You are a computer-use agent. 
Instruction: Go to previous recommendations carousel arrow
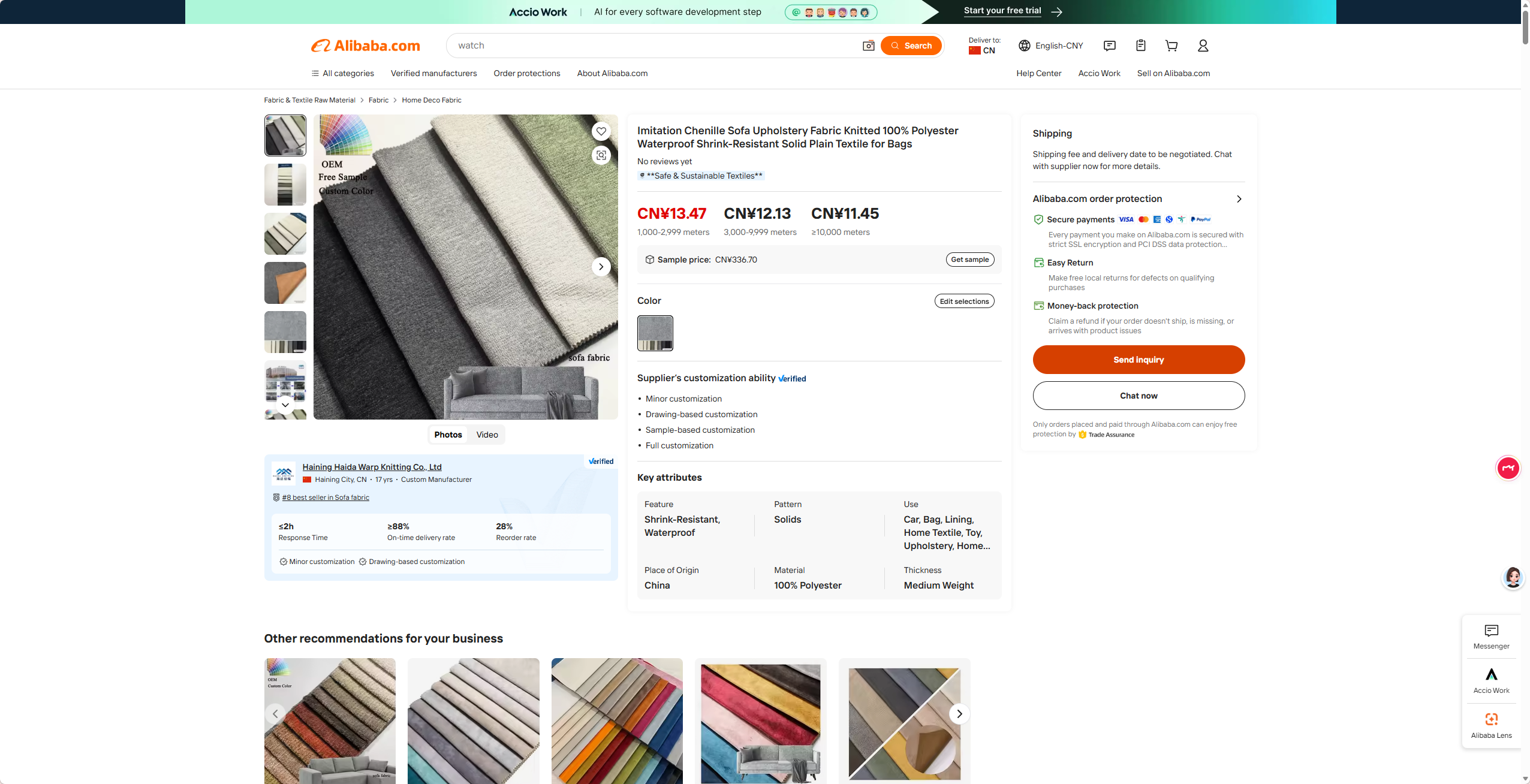tap(275, 714)
